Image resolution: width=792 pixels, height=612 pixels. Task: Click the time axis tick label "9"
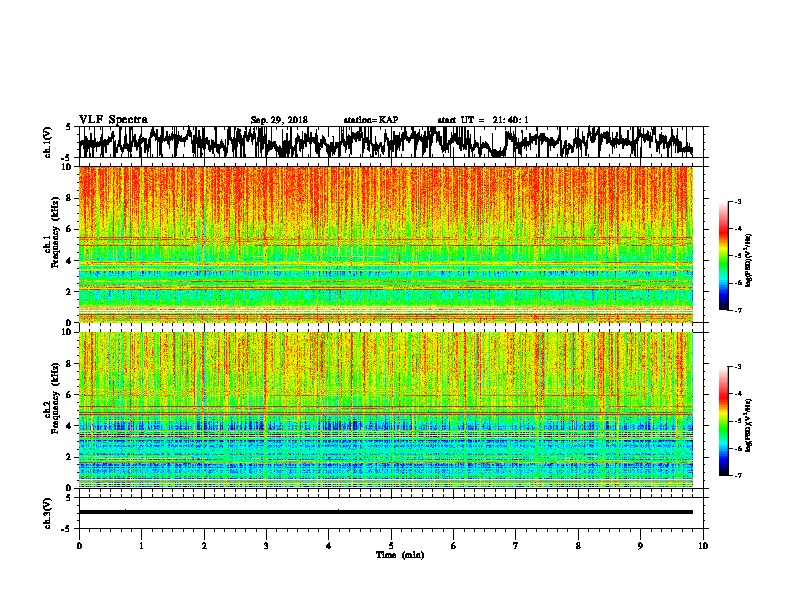[640, 546]
